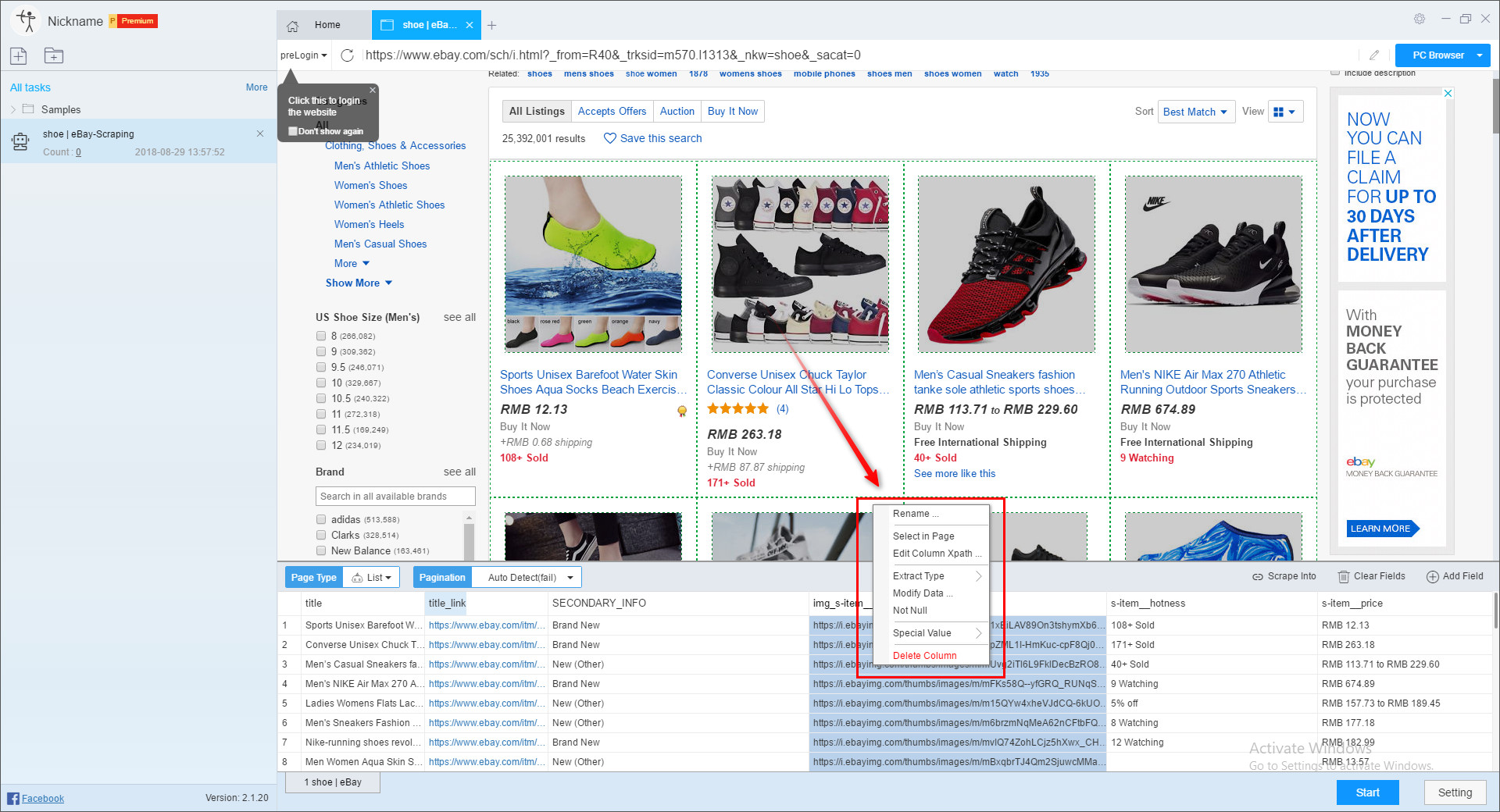Screen dimensions: 1500x812
Task: Click the new folder group icon
Action: [x=54, y=55]
